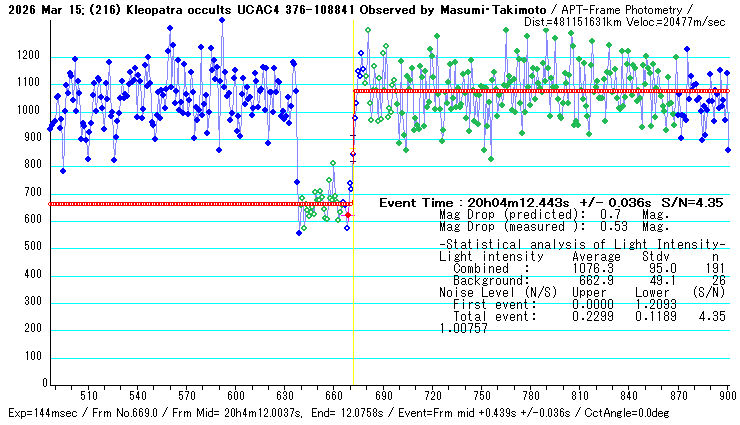Click the 'Statistical analysis of Light Intensity' heading
740x425 pixels.
pyautogui.click(x=582, y=245)
